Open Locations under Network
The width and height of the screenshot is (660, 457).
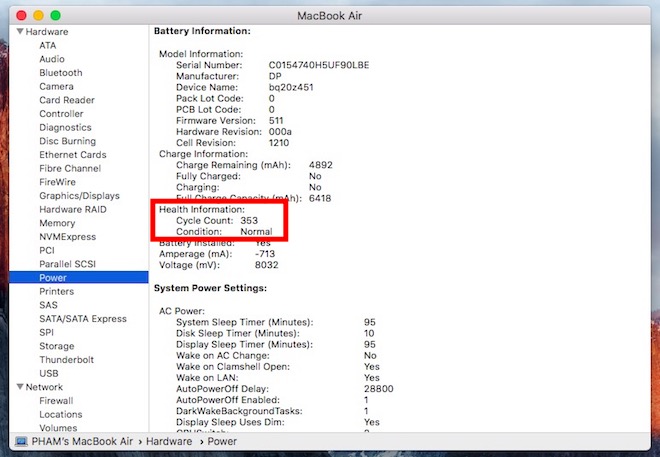pyautogui.click(x=61, y=414)
